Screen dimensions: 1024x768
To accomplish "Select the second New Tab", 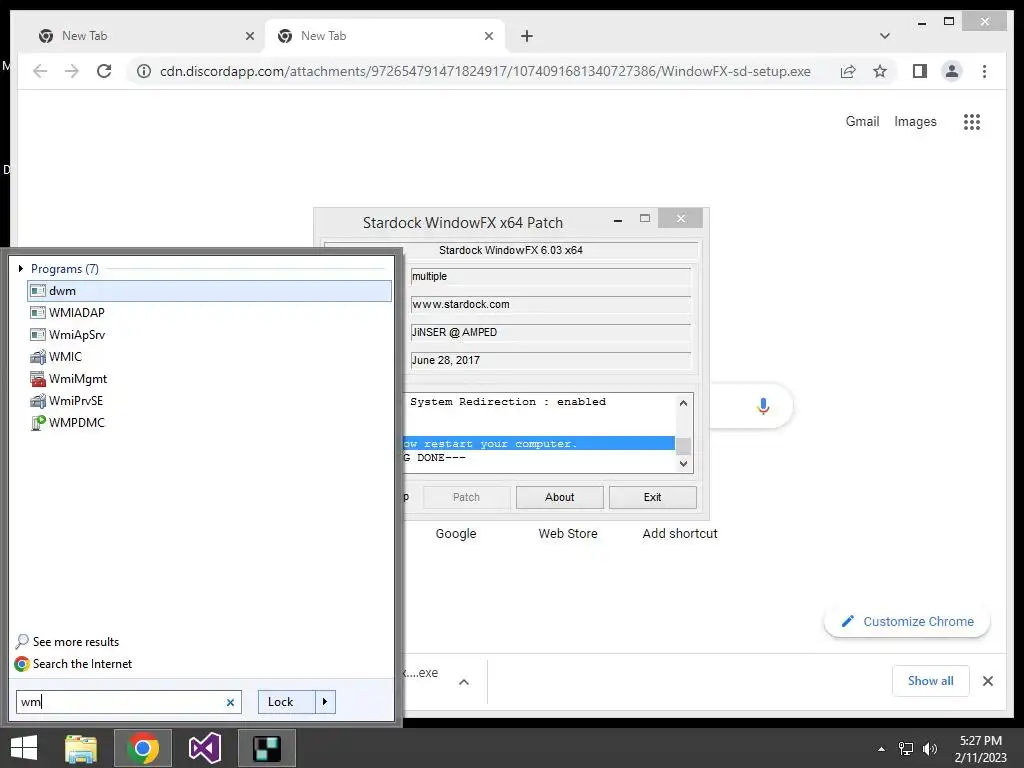I will pos(385,36).
